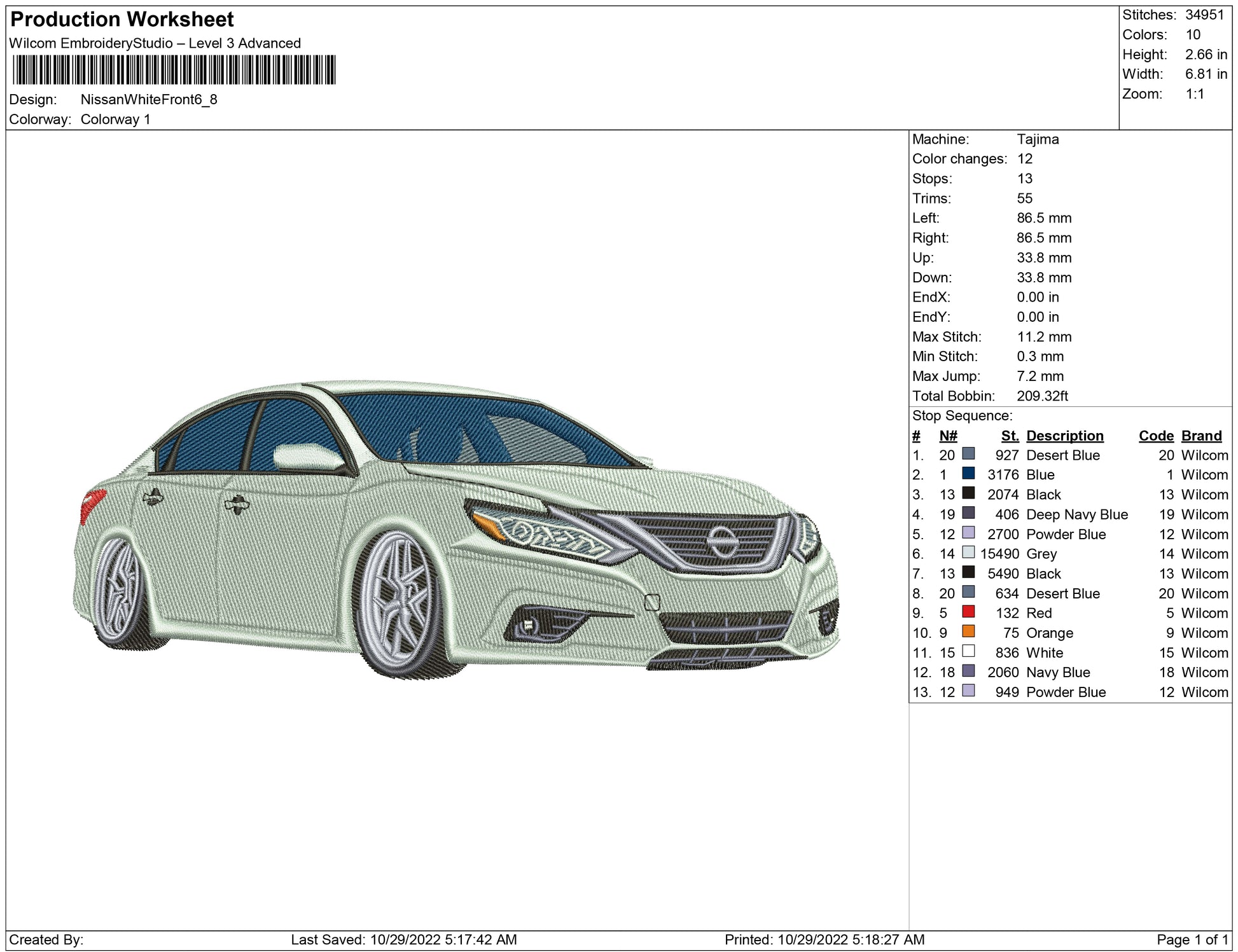Click the Deep Navy Blue color swatch
1238x952 pixels.
click(x=968, y=513)
